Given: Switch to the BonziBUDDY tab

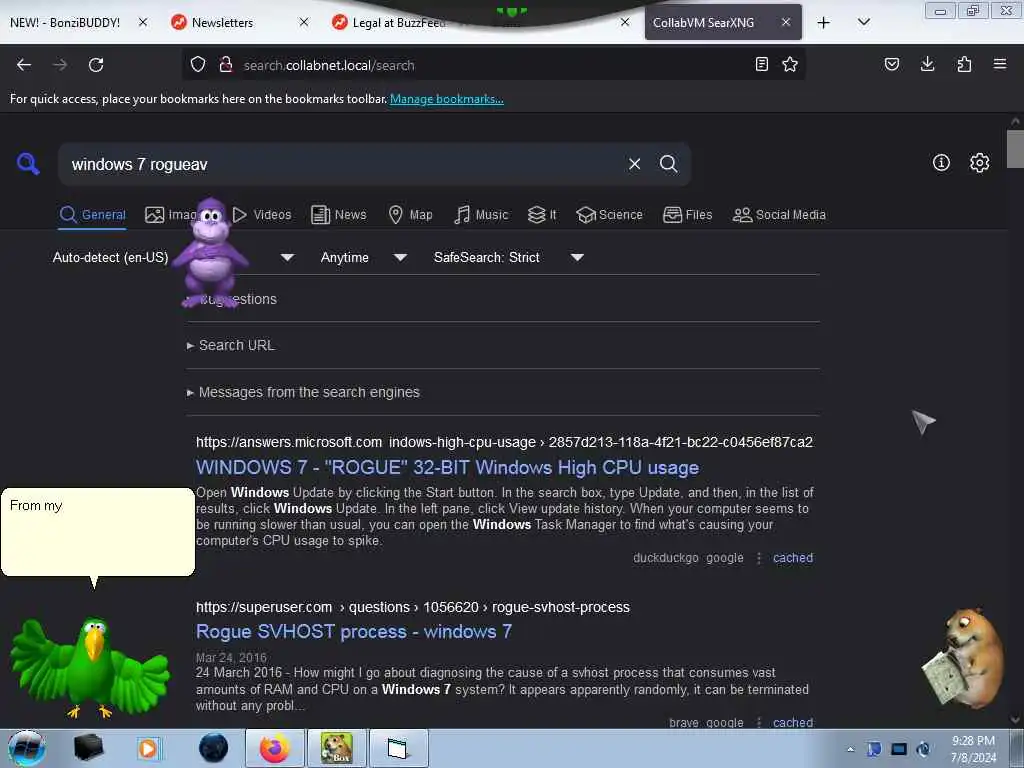Looking at the screenshot, I should click(65, 22).
